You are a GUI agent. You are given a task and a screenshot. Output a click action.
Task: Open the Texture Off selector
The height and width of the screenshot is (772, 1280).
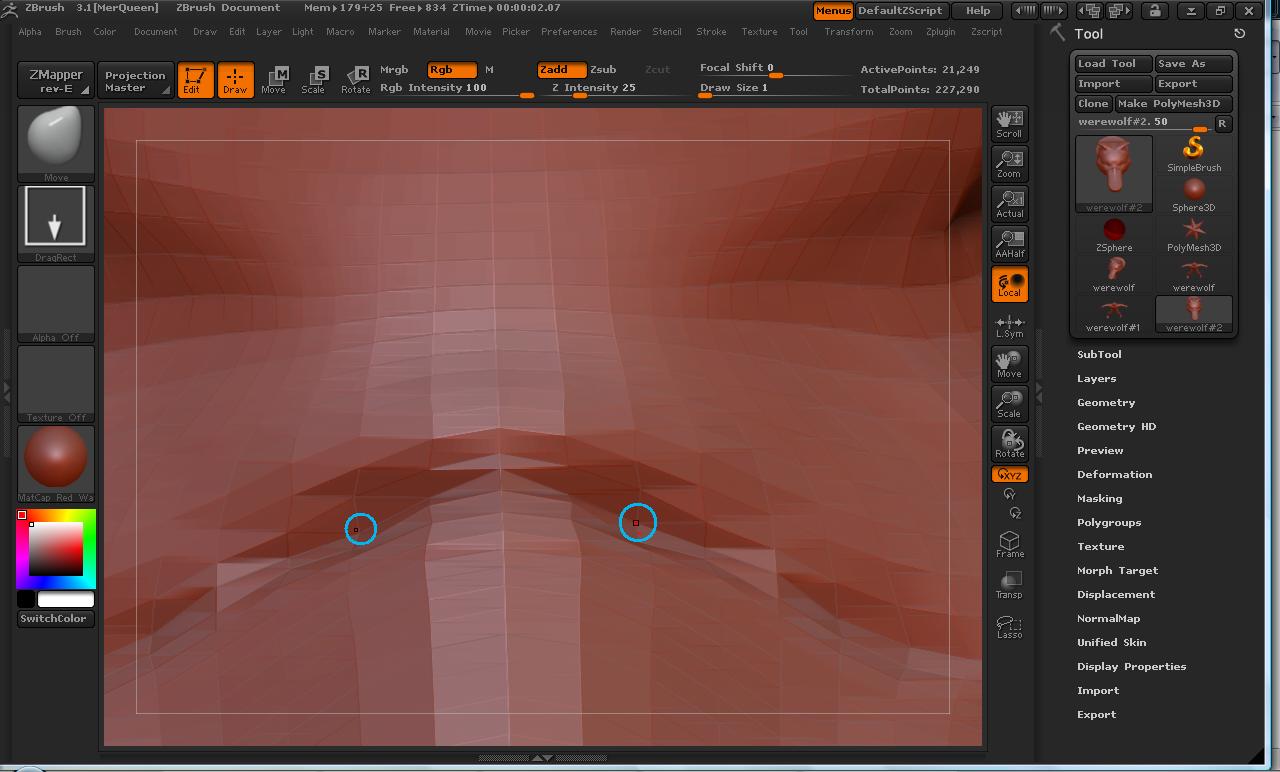coord(56,384)
